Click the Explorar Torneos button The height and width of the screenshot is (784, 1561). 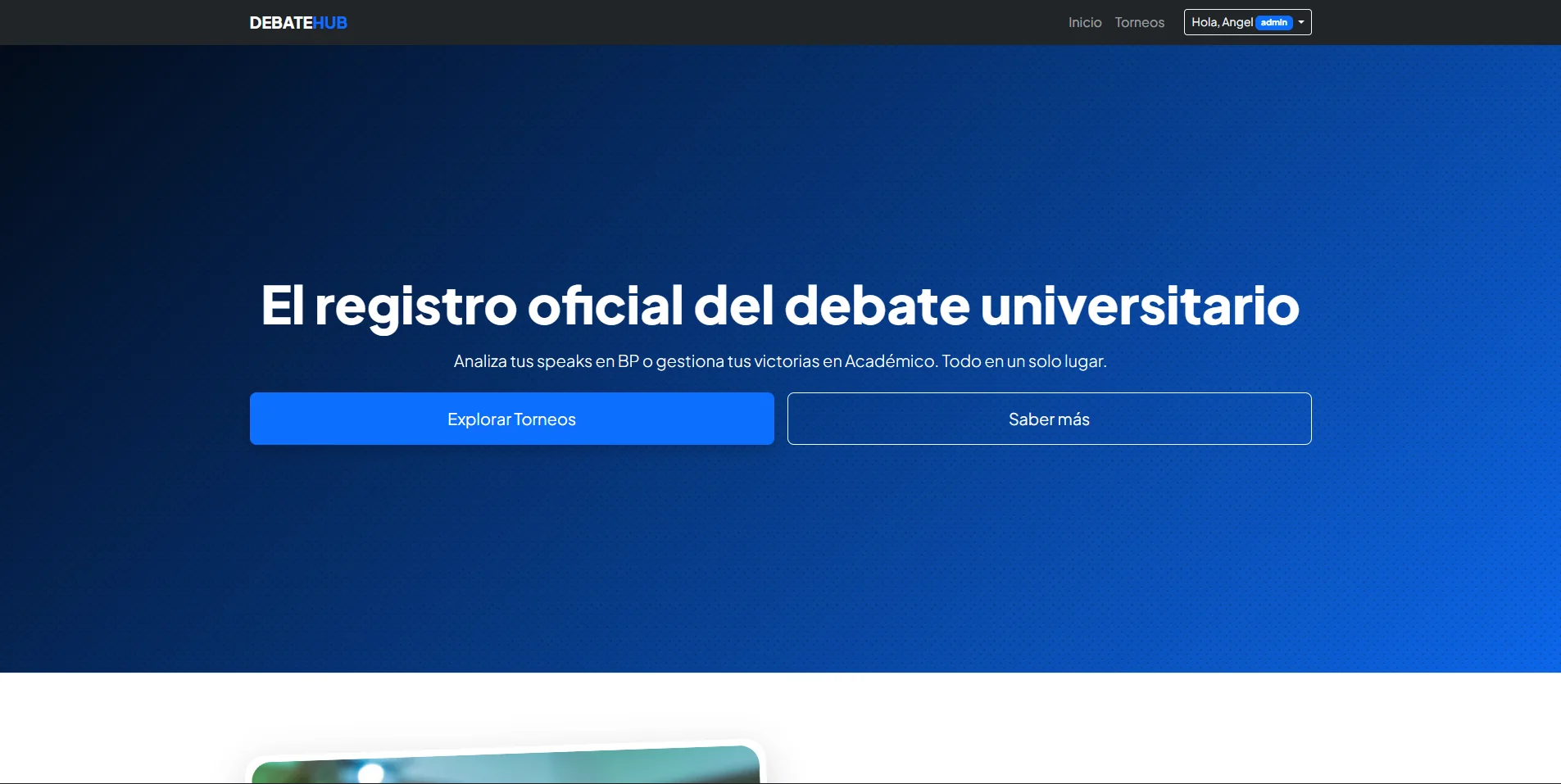click(512, 419)
